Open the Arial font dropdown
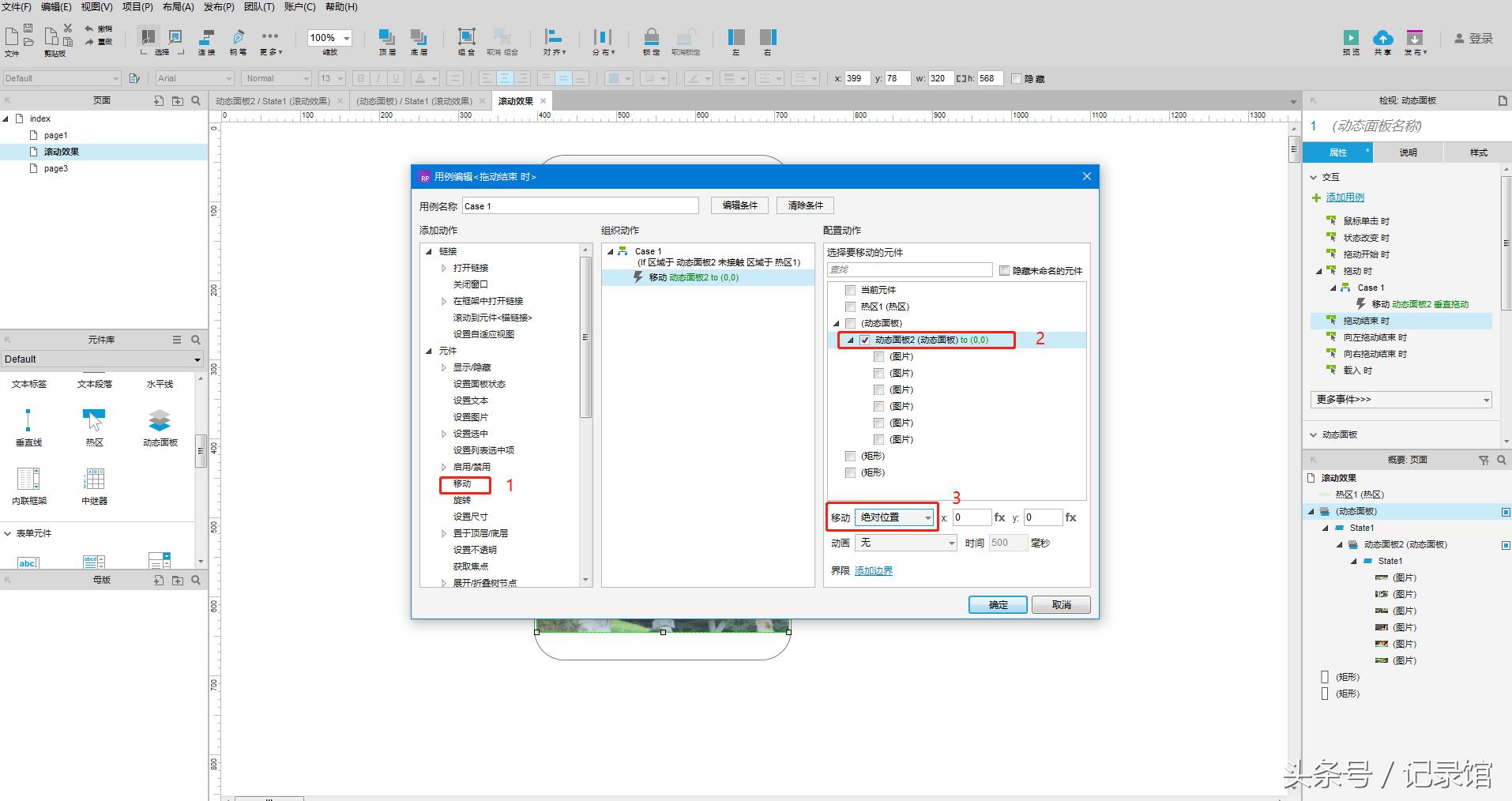 pos(194,78)
